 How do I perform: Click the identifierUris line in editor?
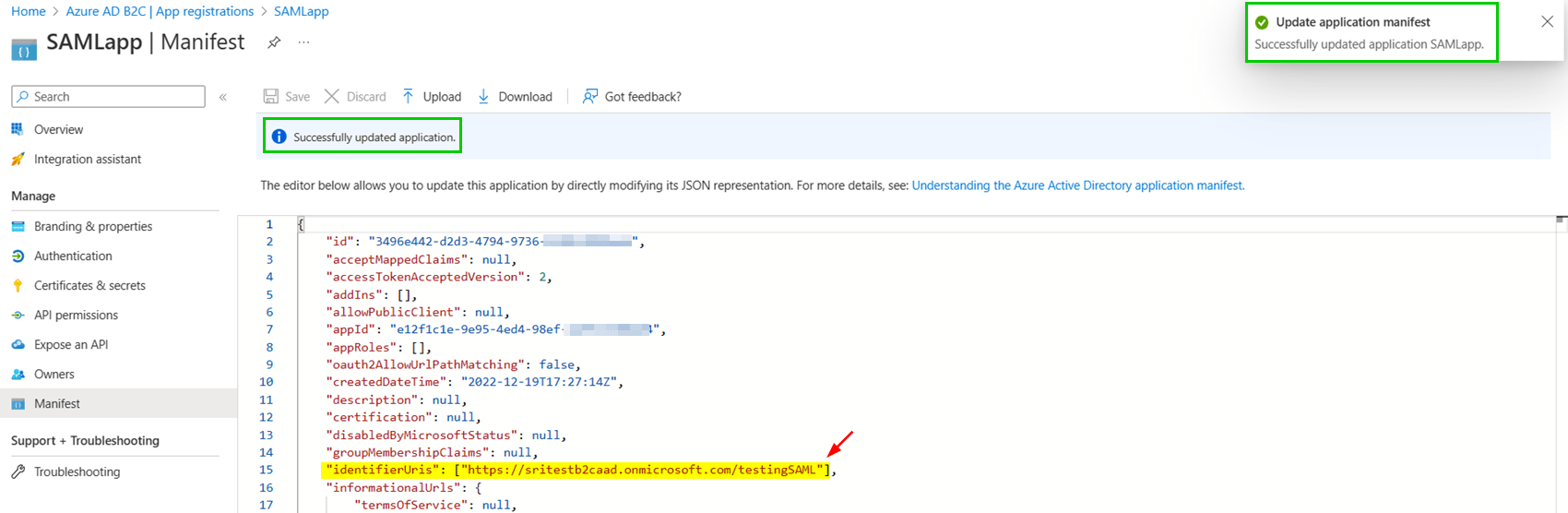click(x=580, y=470)
